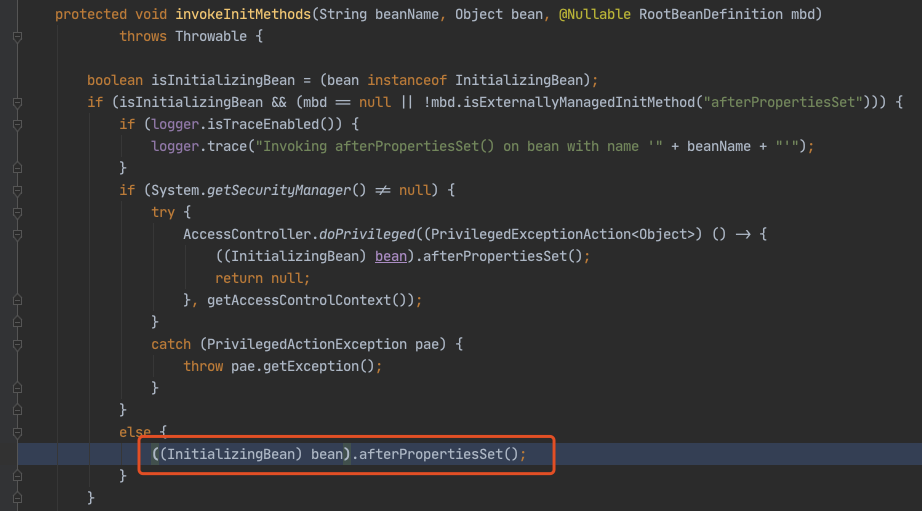The image size is (922, 511).
Task: Click the underlined "bean" inside the lambda
Action: 391,256
